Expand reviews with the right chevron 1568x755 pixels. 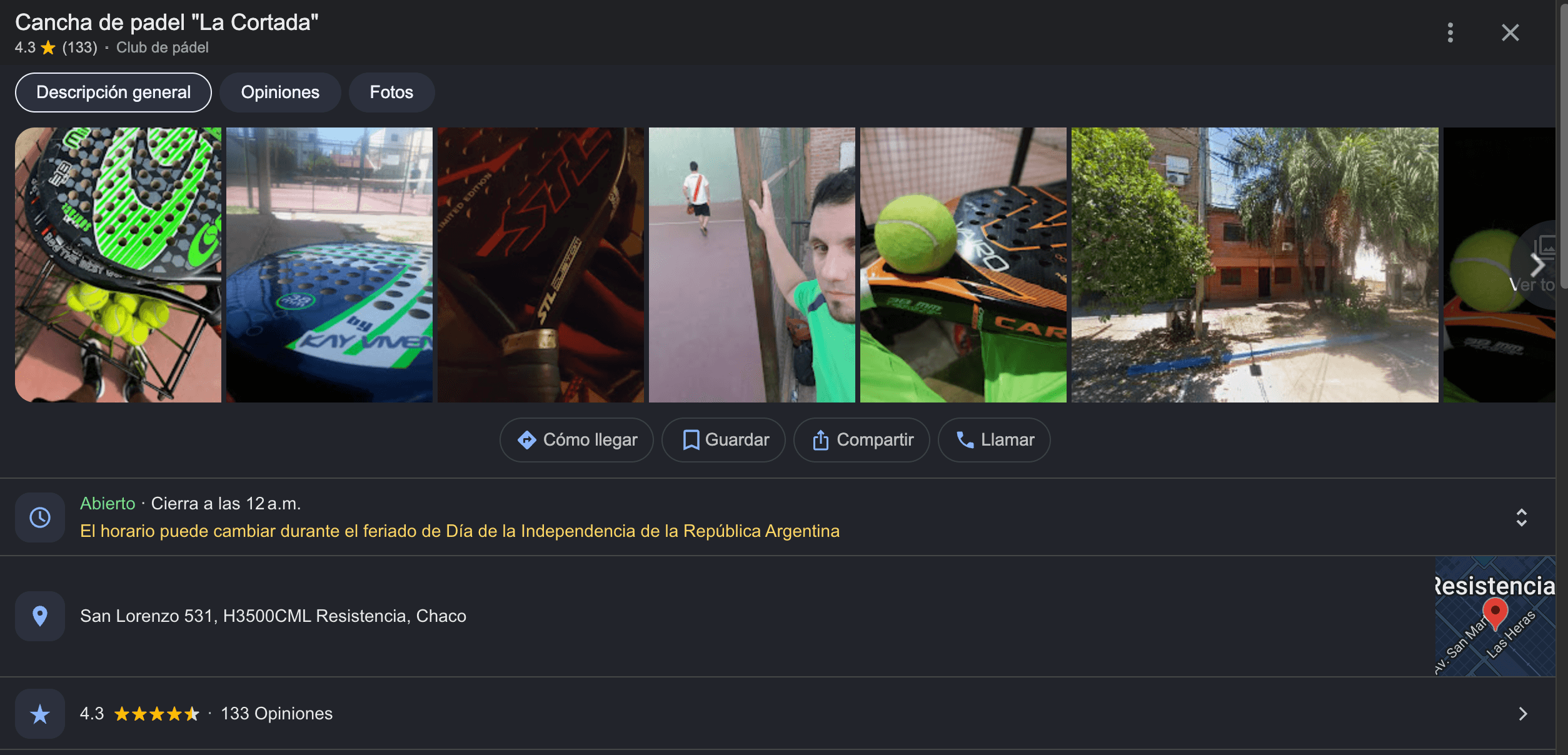[x=1523, y=714]
